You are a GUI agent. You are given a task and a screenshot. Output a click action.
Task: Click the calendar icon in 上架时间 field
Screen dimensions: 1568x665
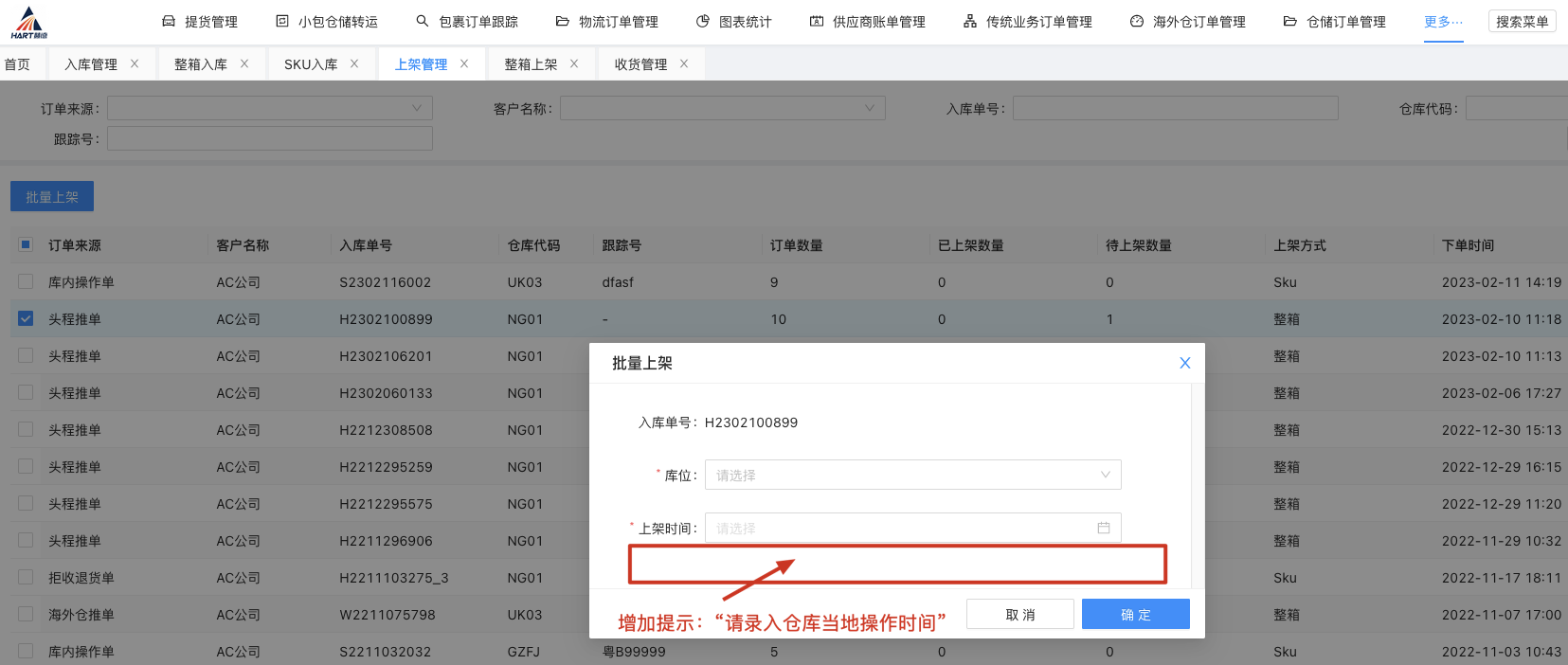[1103, 528]
